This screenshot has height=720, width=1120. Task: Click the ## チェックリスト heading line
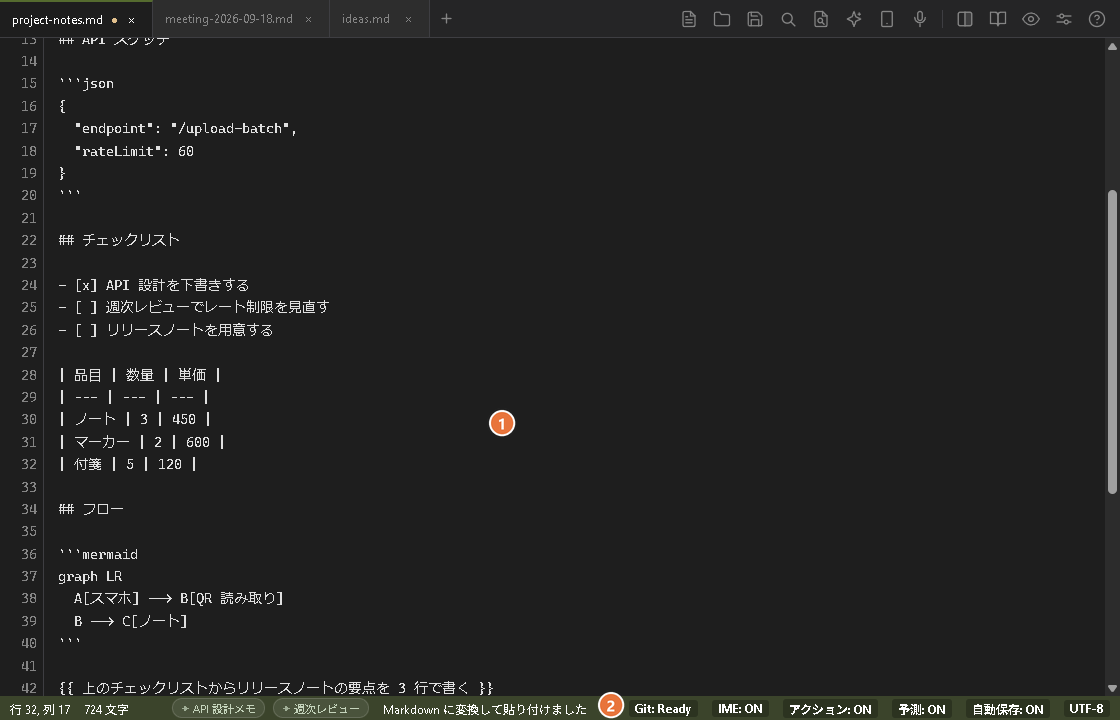[x=119, y=240]
